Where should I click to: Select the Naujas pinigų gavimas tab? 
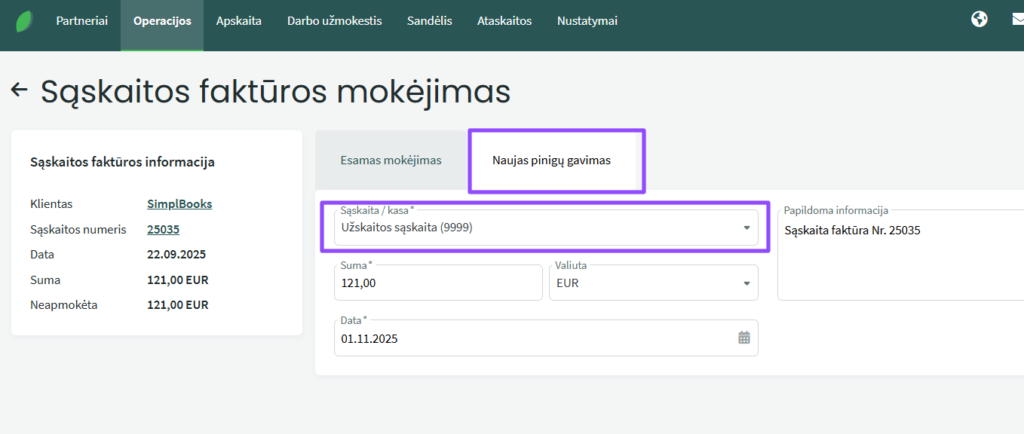pos(551,160)
